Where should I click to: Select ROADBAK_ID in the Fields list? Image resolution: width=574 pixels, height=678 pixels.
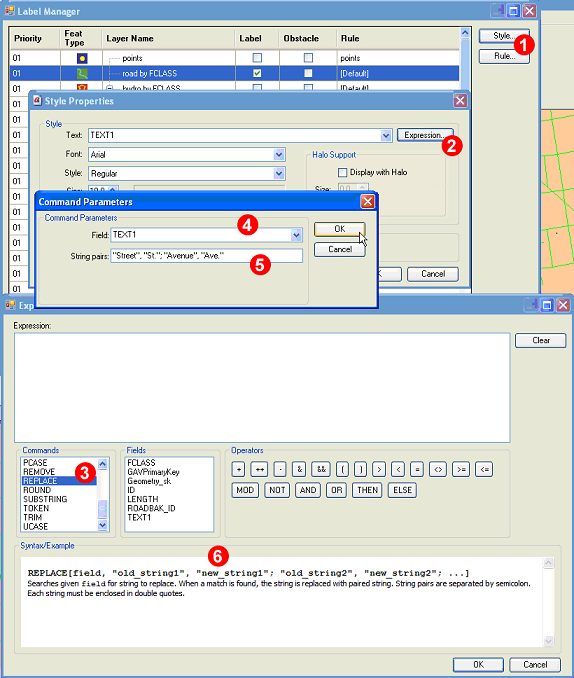coord(151,508)
